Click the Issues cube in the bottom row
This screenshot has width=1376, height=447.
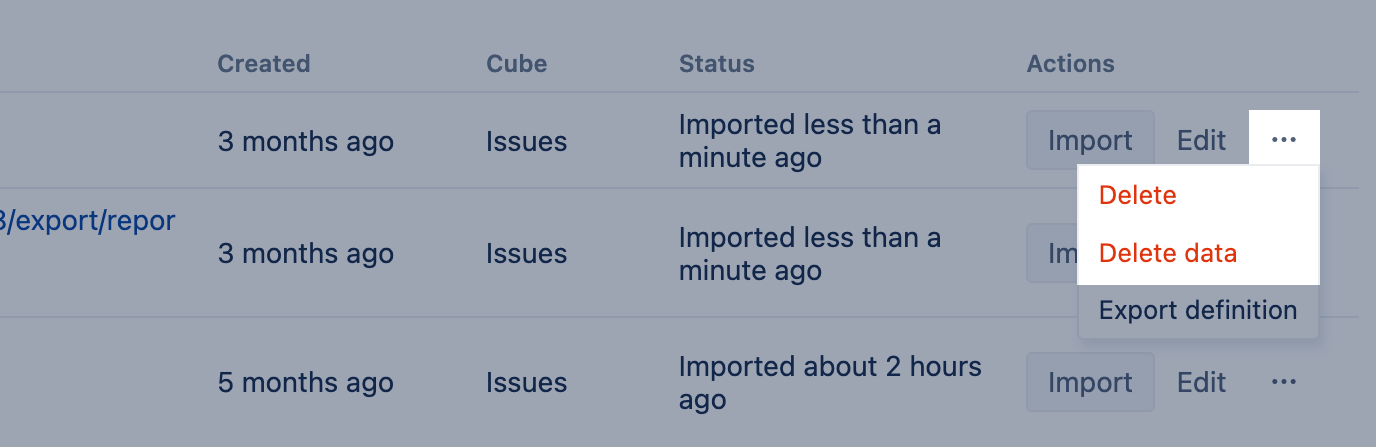pos(526,383)
